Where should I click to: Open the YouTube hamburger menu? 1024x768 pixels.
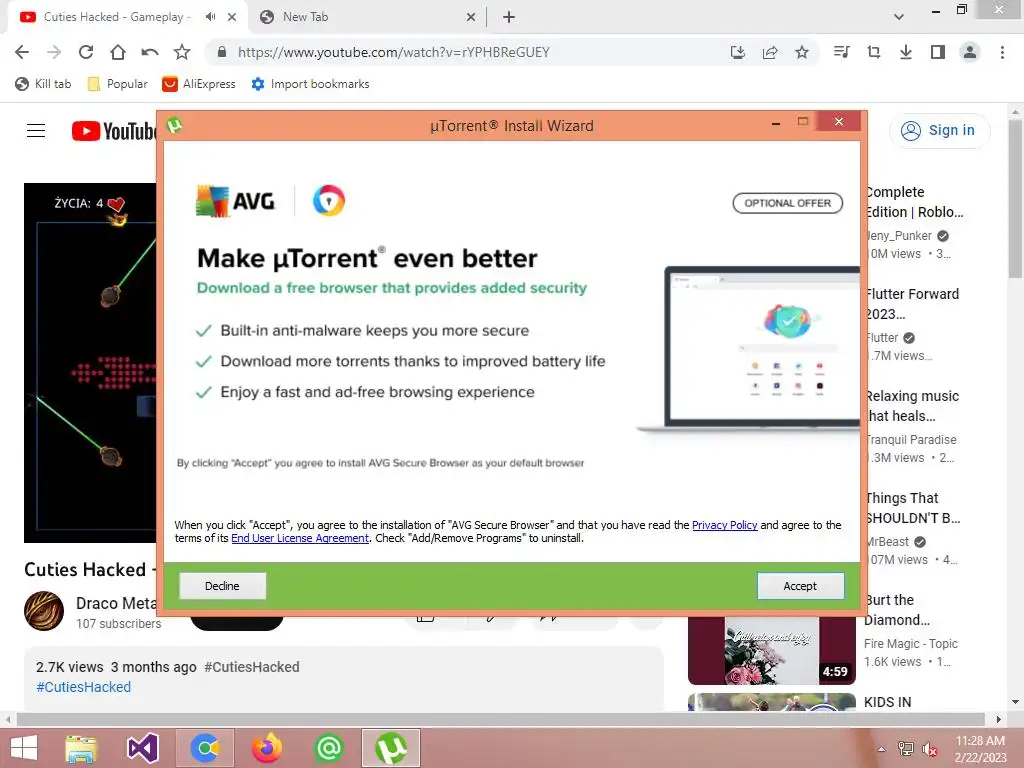point(36,131)
